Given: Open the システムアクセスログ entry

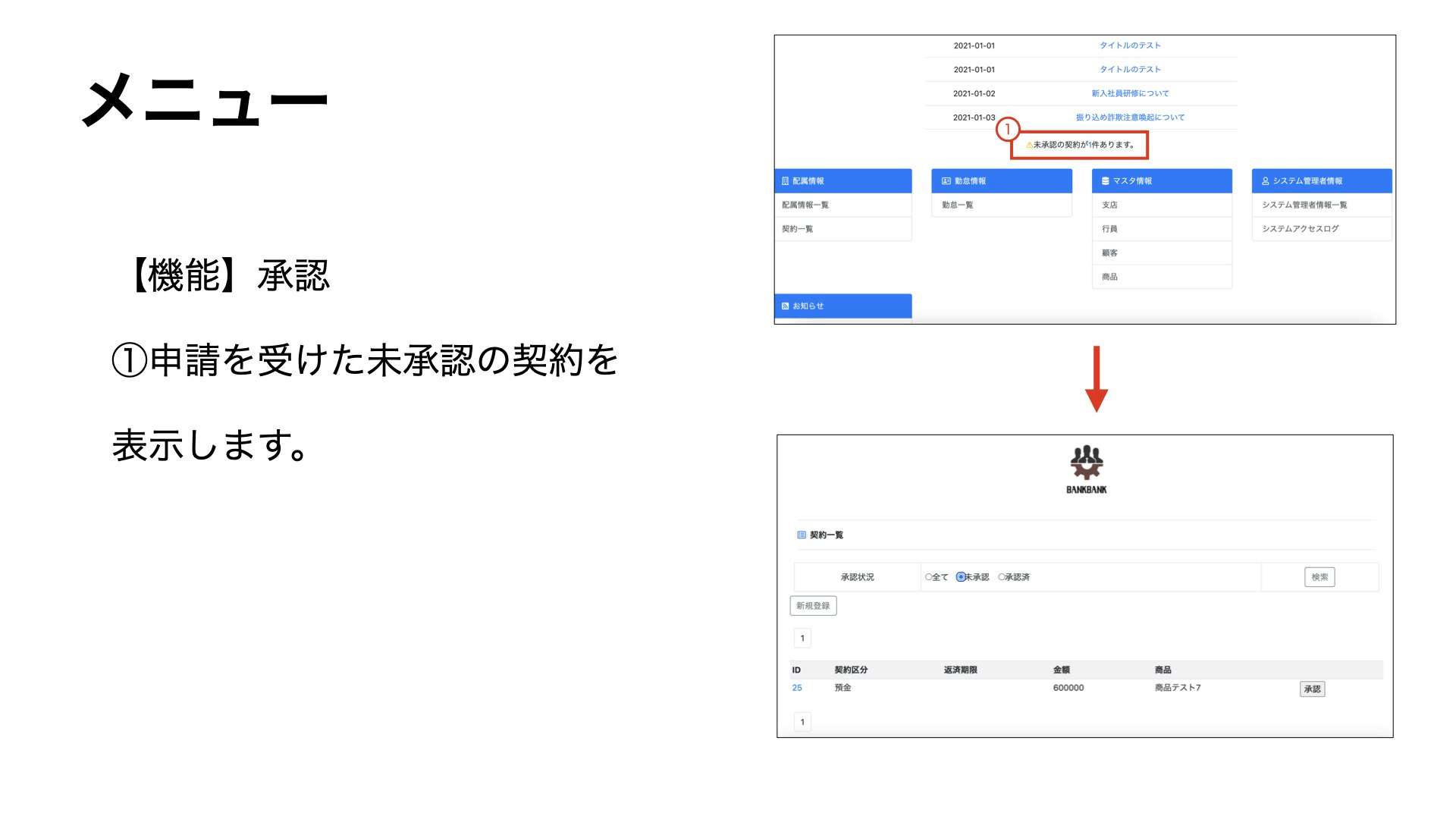Looking at the screenshot, I should click(1301, 228).
